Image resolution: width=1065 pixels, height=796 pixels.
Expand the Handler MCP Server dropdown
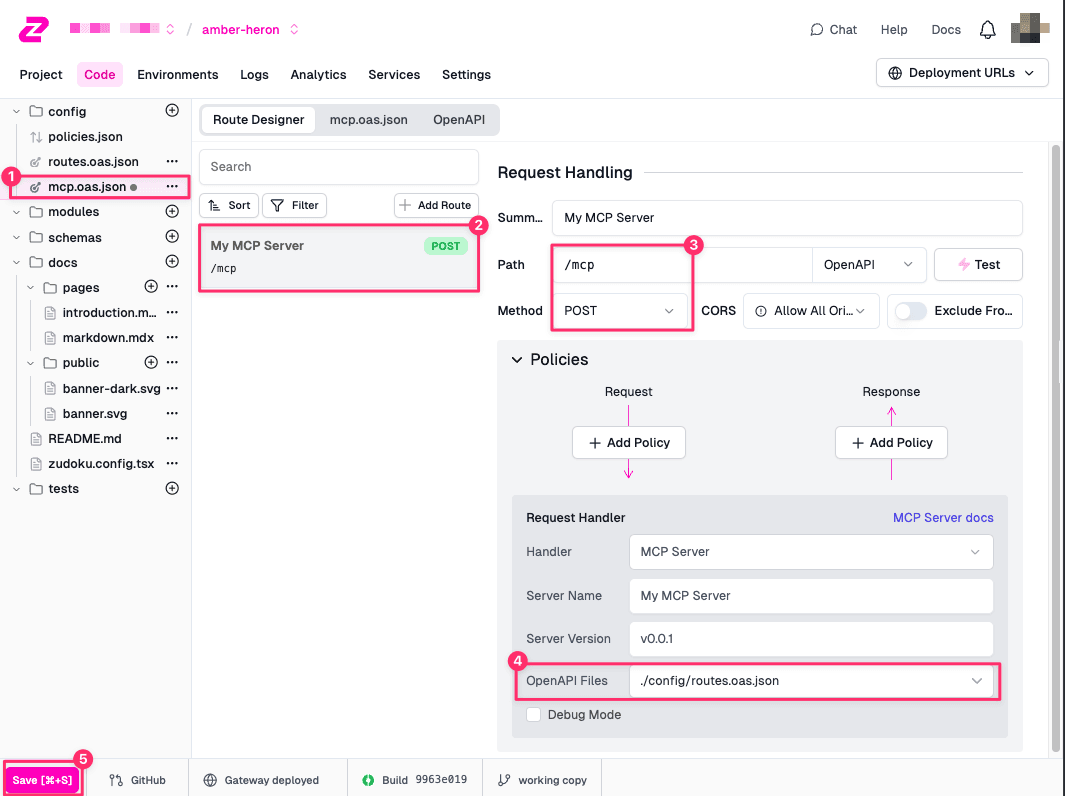tap(810, 552)
